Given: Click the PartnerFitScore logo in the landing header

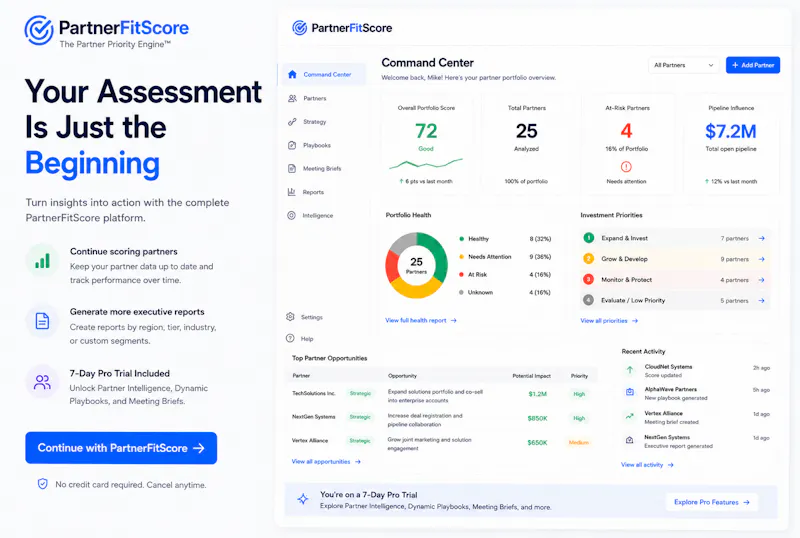Looking at the screenshot, I should (107, 31).
